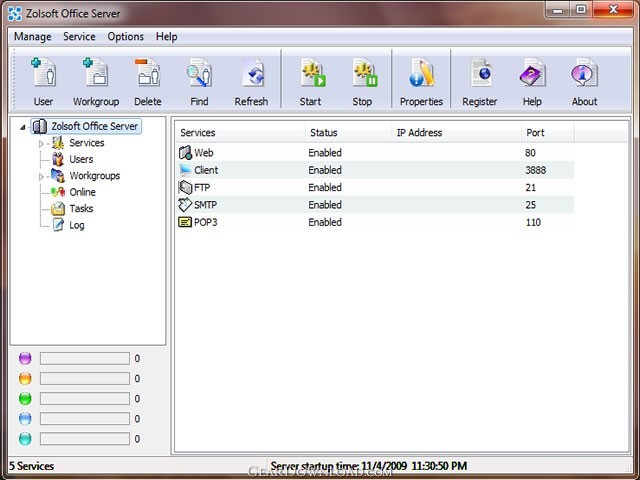The height and width of the screenshot is (480, 640).
Task: Select Workgroups in the tree
Action: click(x=95, y=176)
